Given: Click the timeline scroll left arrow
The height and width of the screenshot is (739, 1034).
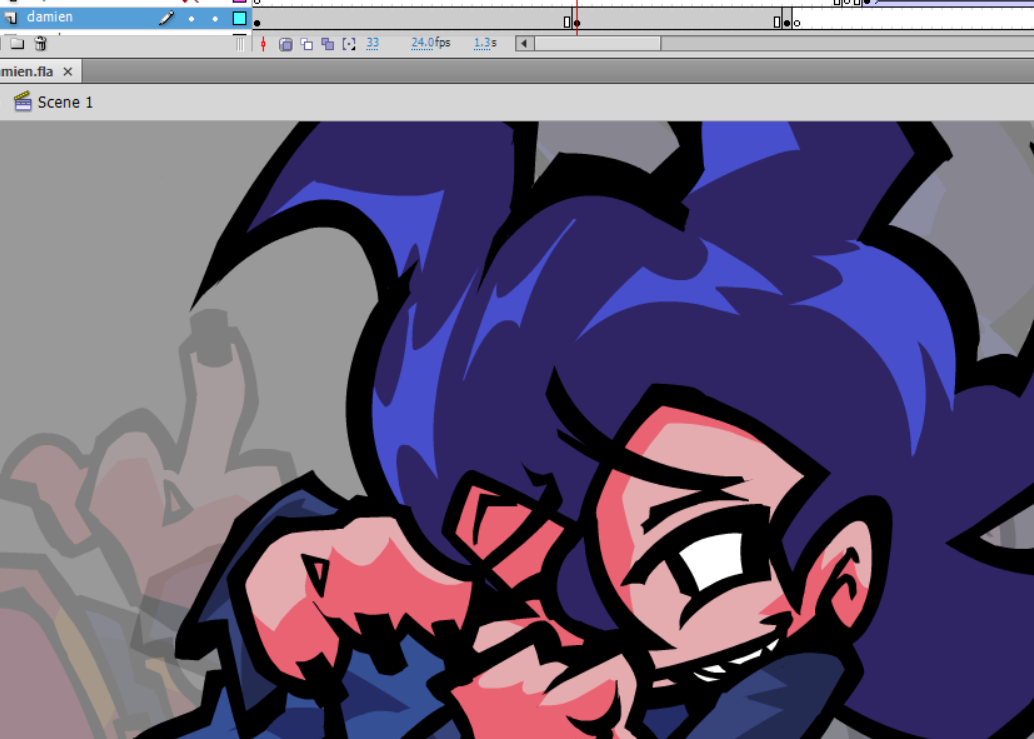Looking at the screenshot, I should tap(524, 44).
